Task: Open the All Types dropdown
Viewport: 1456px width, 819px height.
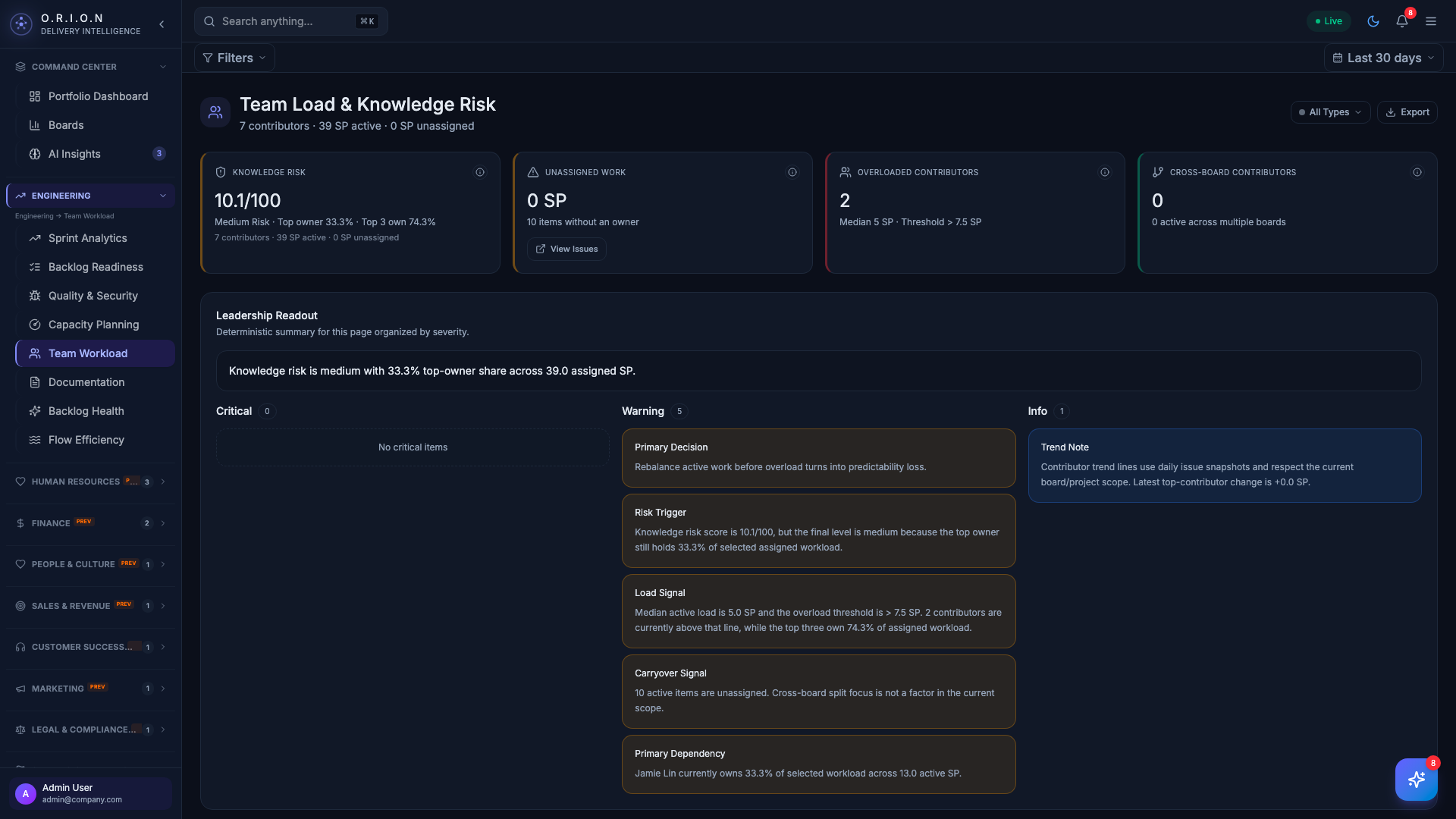Action: coord(1330,112)
